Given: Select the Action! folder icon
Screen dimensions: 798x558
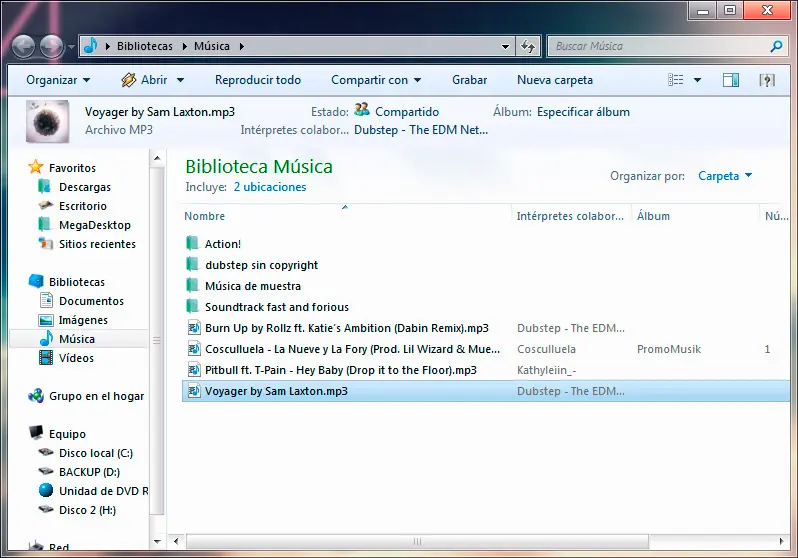Looking at the screenshot, I should click(x=192, y=243).
